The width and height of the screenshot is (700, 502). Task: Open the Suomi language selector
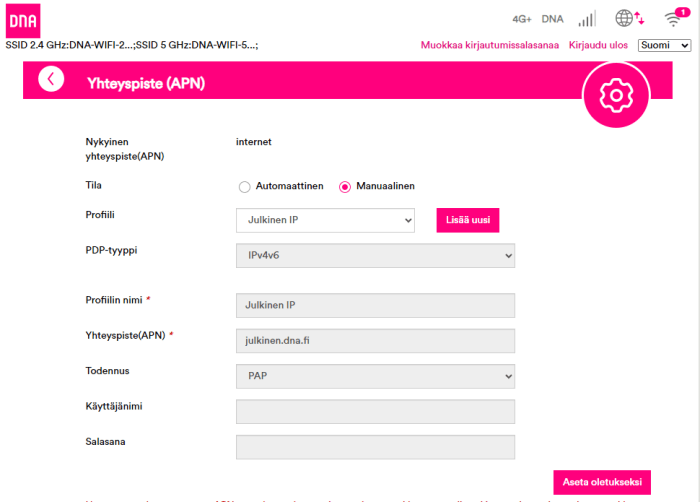tap(664, 45)
